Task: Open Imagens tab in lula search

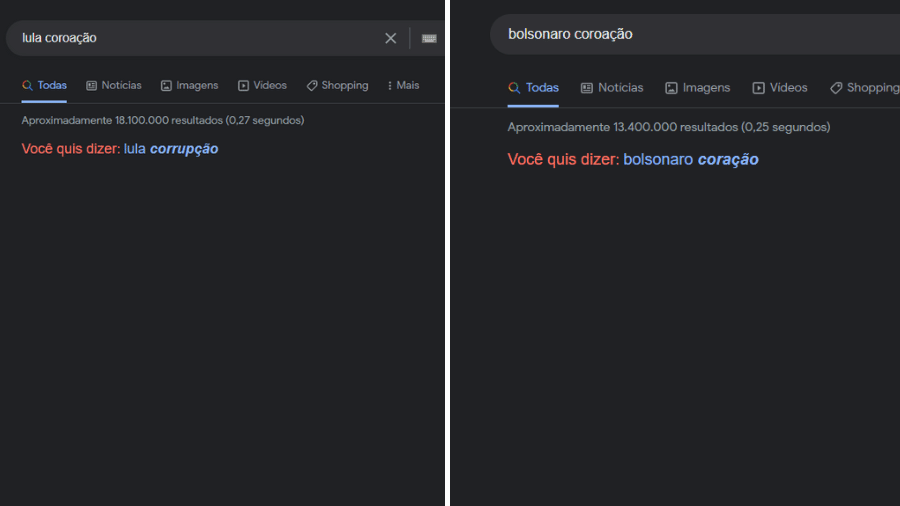Action: coord(189,85)
